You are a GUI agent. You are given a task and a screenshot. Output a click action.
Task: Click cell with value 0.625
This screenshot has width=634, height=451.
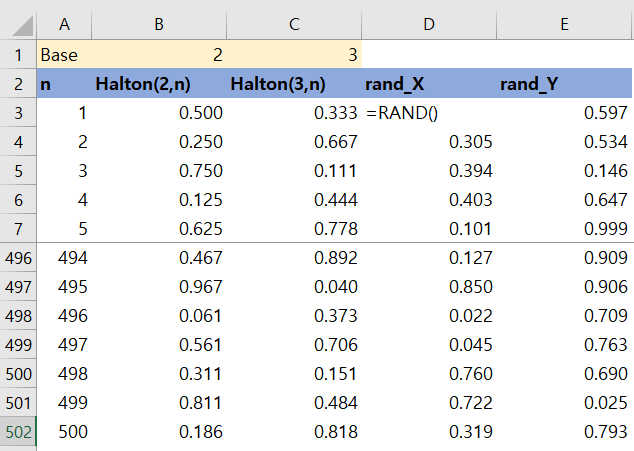coord(159,229)
